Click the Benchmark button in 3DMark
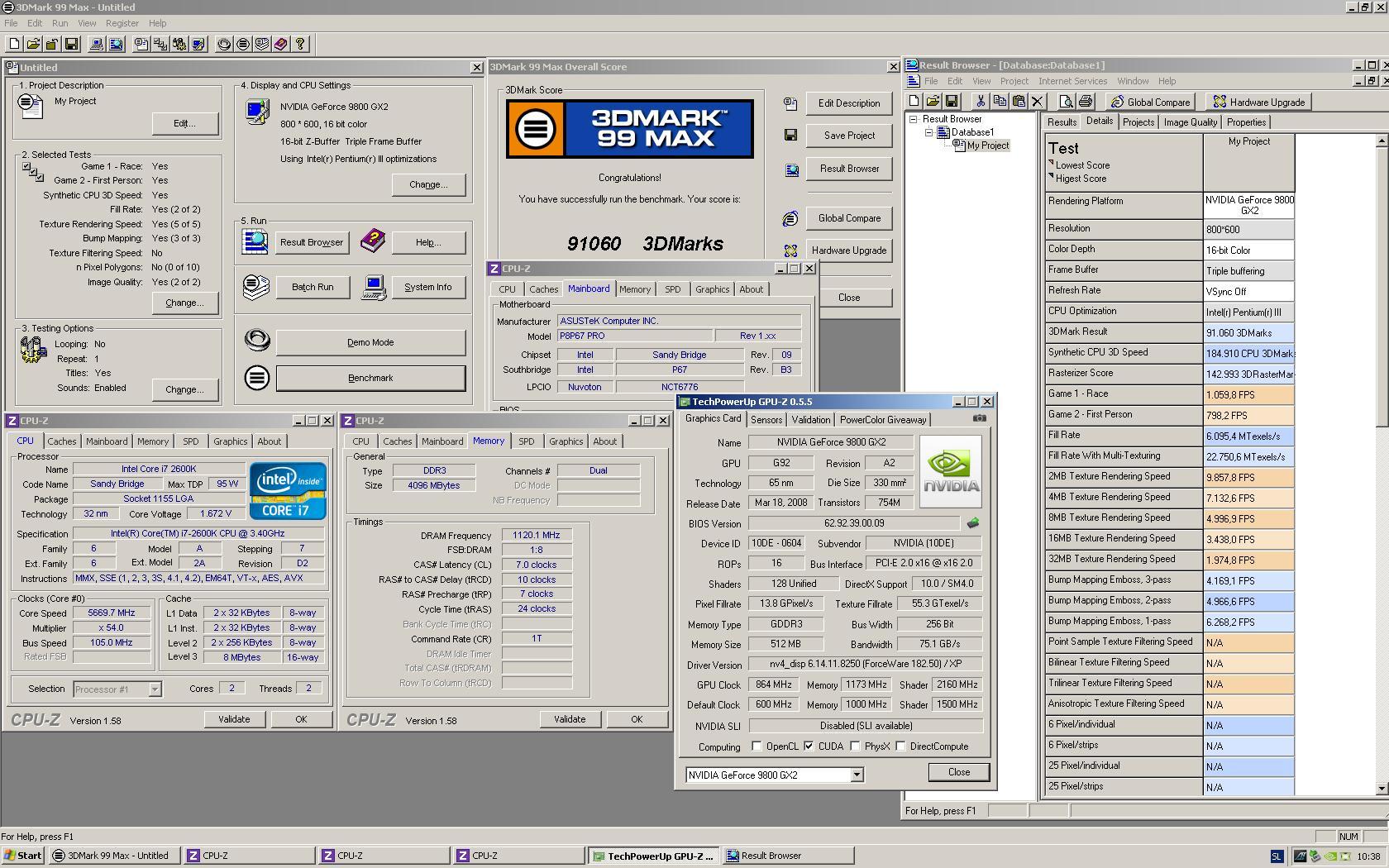1389x868 pixels. pyautogui.click(x=370, y=378)
